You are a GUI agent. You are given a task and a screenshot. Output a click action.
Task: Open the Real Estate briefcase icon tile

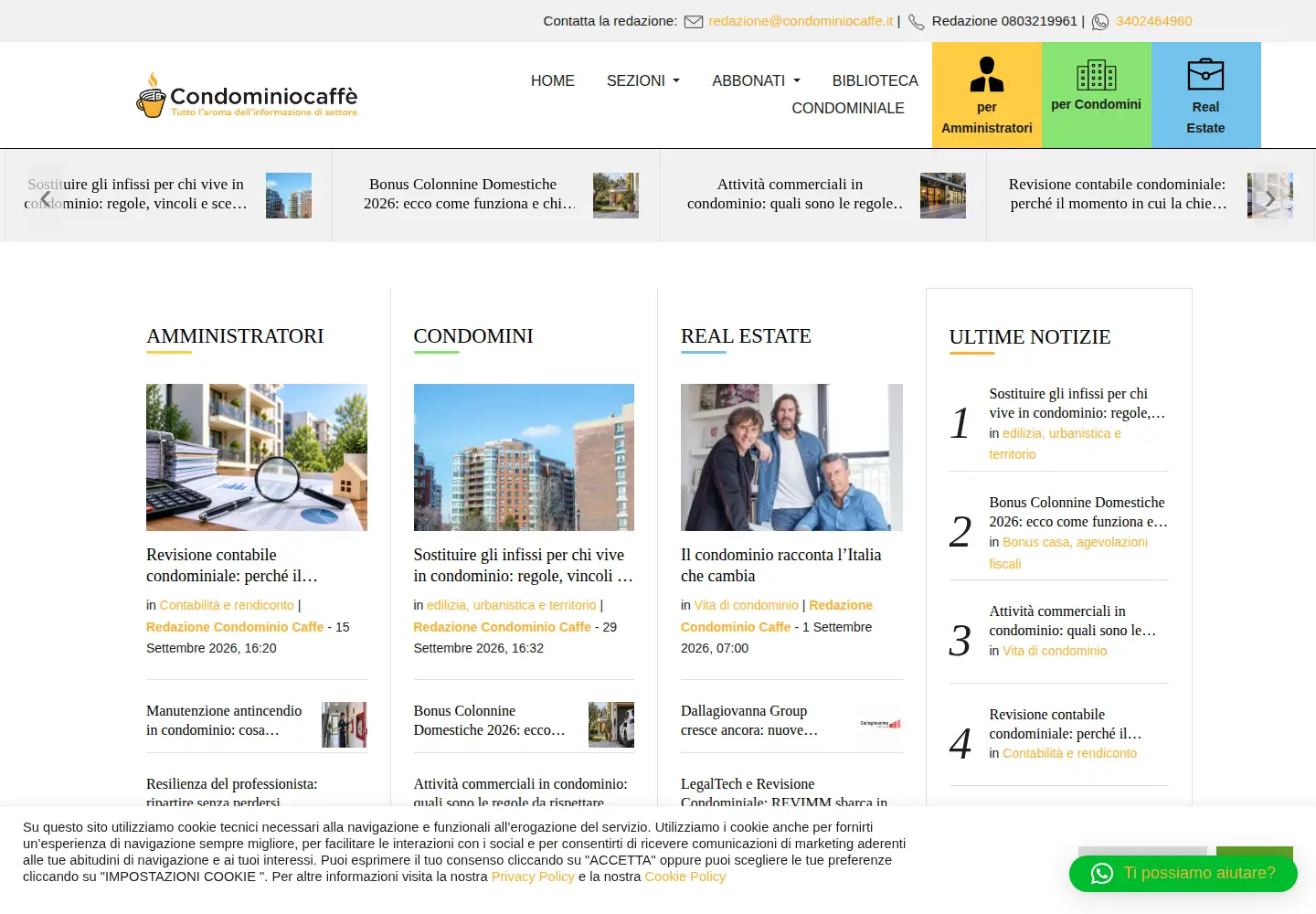pyautogui.click(x=1206, y=95)
